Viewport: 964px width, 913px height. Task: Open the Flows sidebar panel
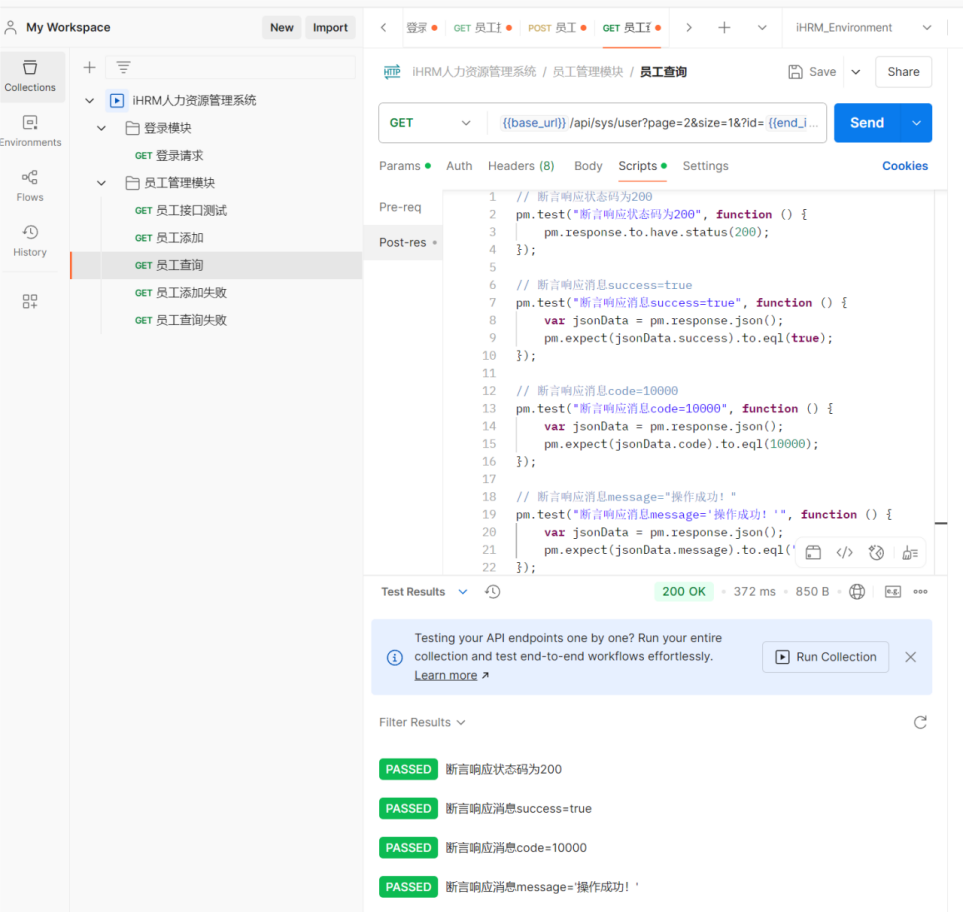pyautogui.click(x=30, y=186)
